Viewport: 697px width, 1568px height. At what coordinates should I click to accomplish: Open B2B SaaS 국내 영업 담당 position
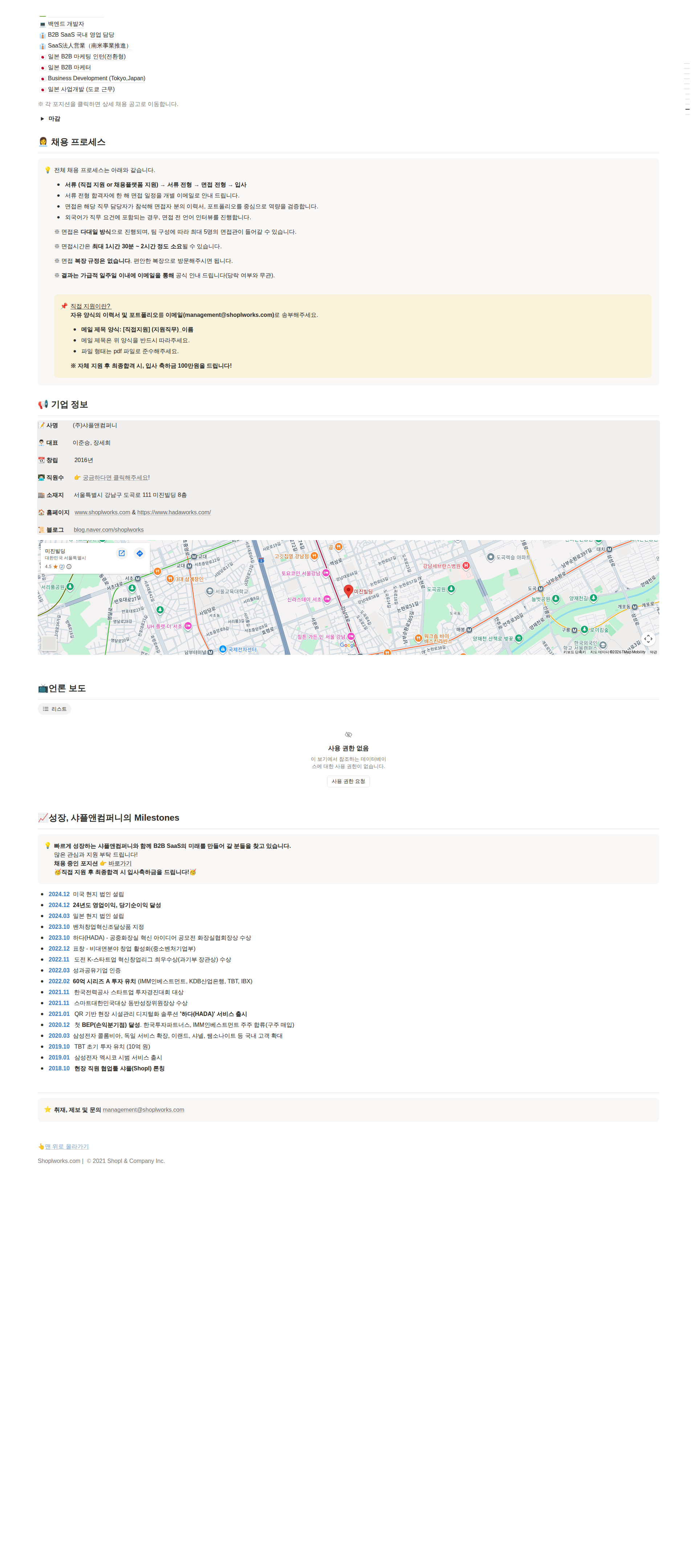point(81,35)
